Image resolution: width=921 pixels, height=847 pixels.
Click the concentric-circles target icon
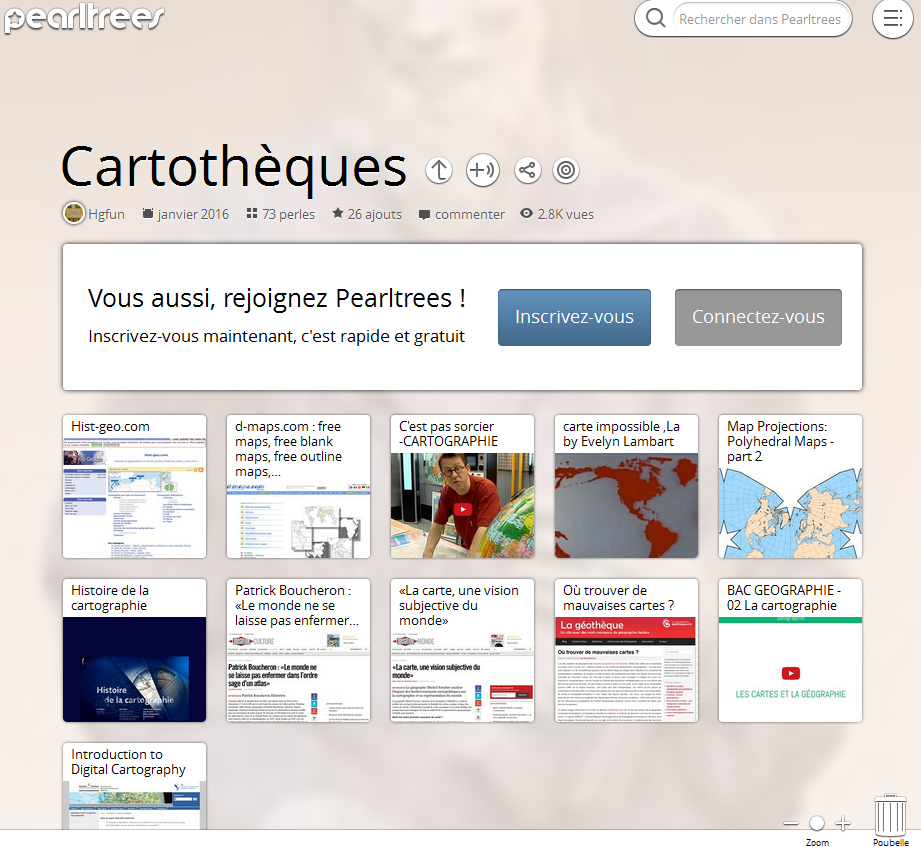pos(566,170)
